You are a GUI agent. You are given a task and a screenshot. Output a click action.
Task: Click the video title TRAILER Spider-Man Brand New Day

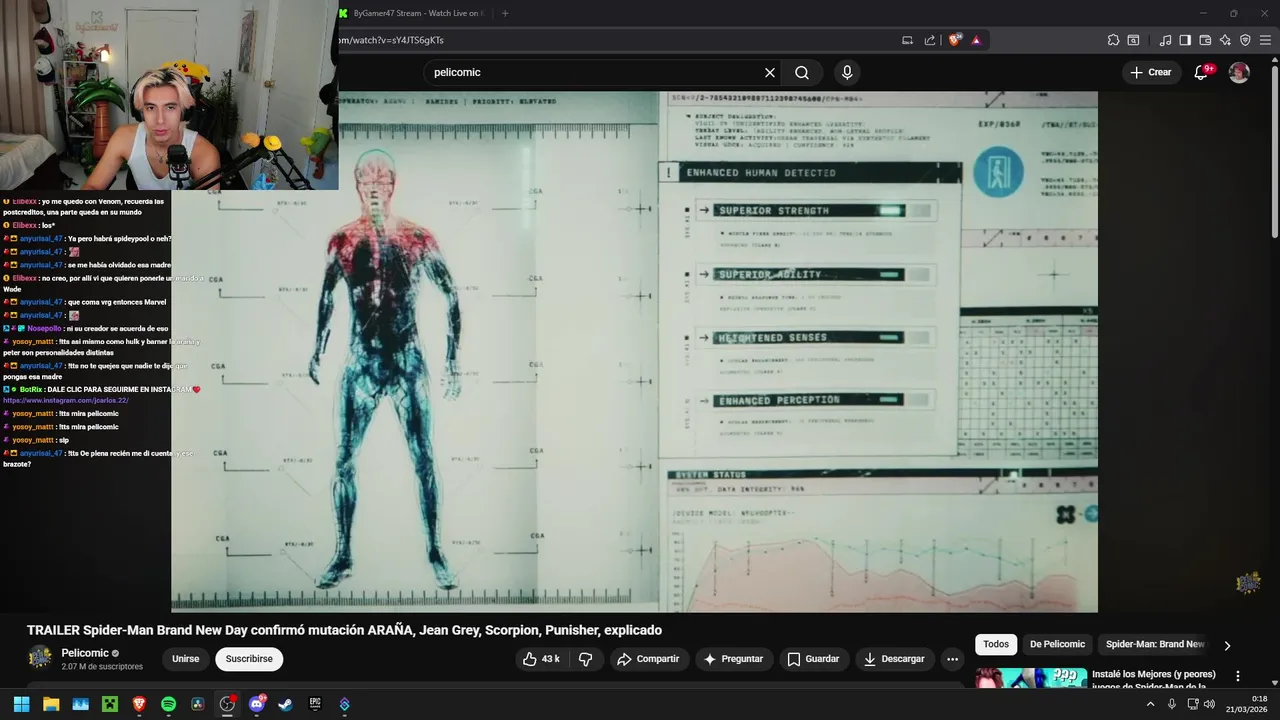pyautogui.click(x=344, y=630)
